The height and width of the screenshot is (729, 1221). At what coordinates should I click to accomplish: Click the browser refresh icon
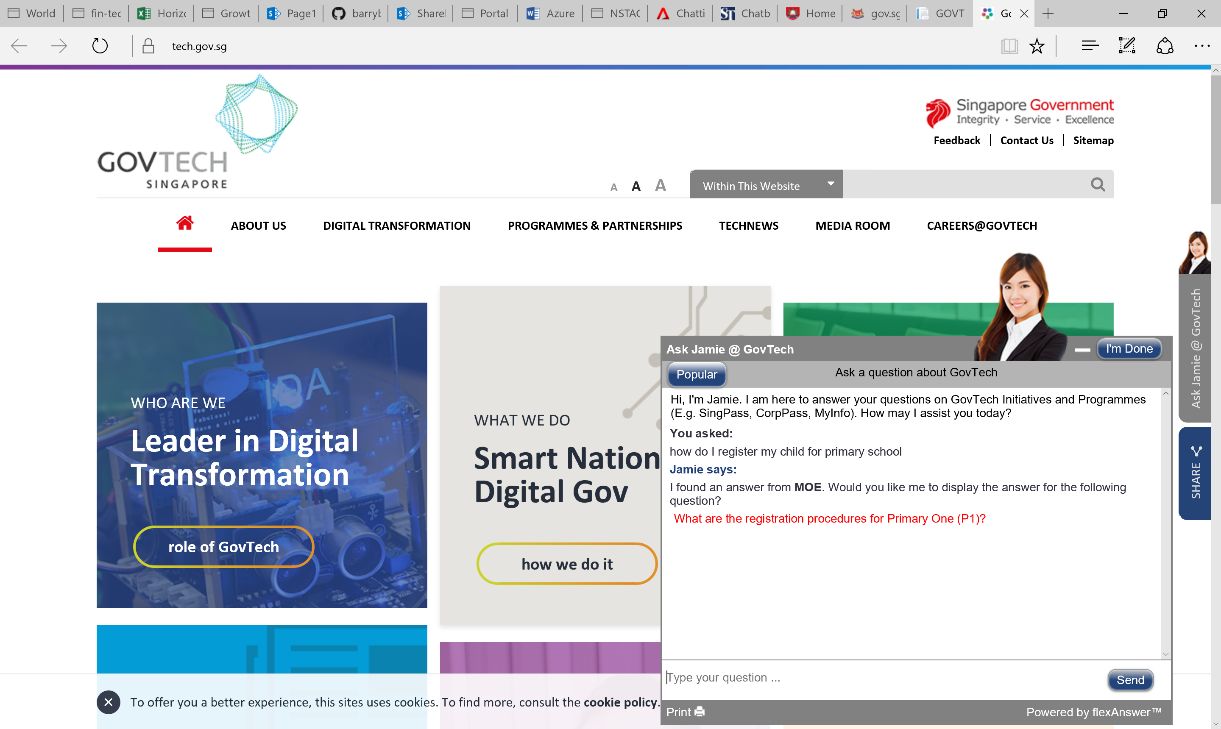(100, 46)
